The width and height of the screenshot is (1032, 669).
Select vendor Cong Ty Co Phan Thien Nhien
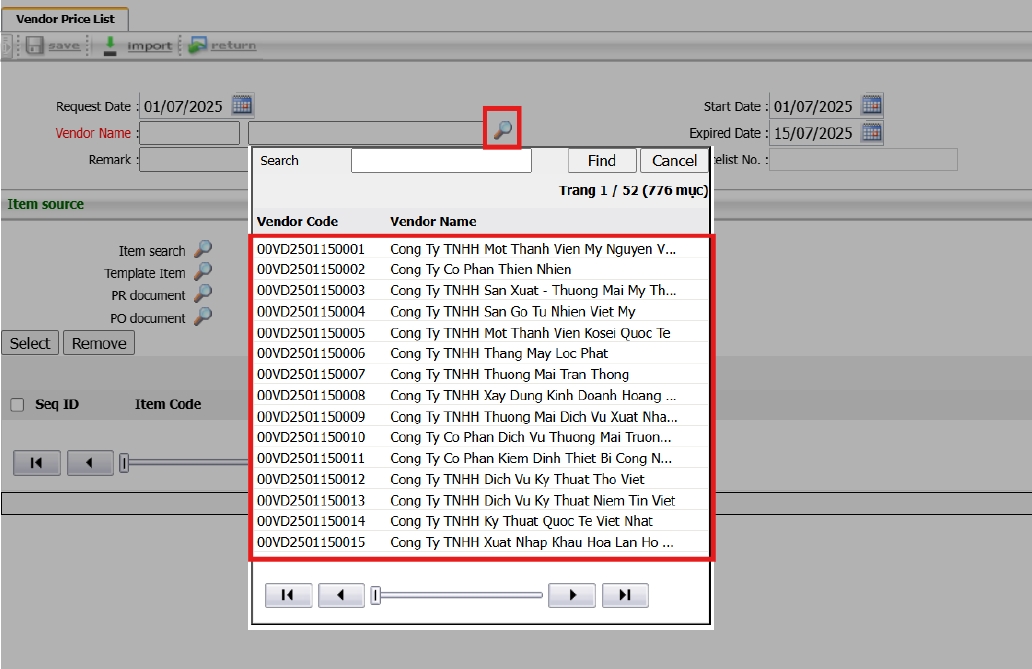click(480, 269)
